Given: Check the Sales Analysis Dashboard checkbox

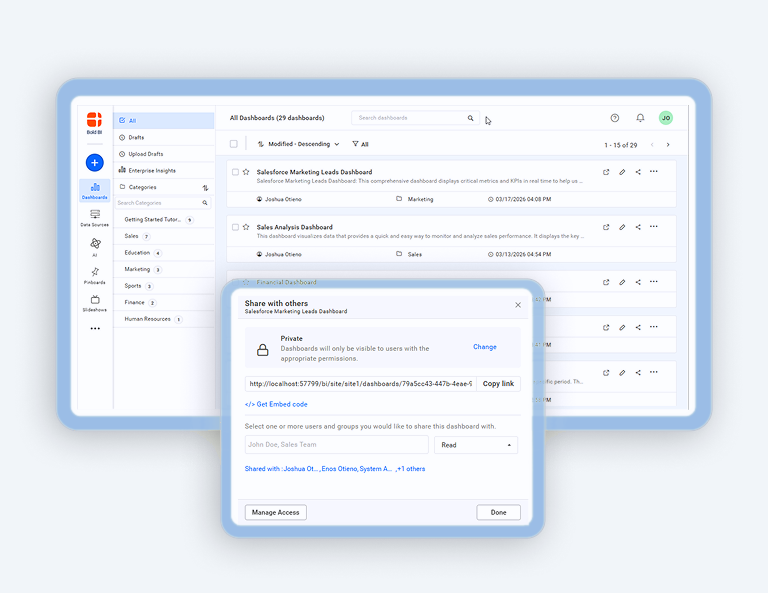Looking at the screenshot, I should (236, 227).
